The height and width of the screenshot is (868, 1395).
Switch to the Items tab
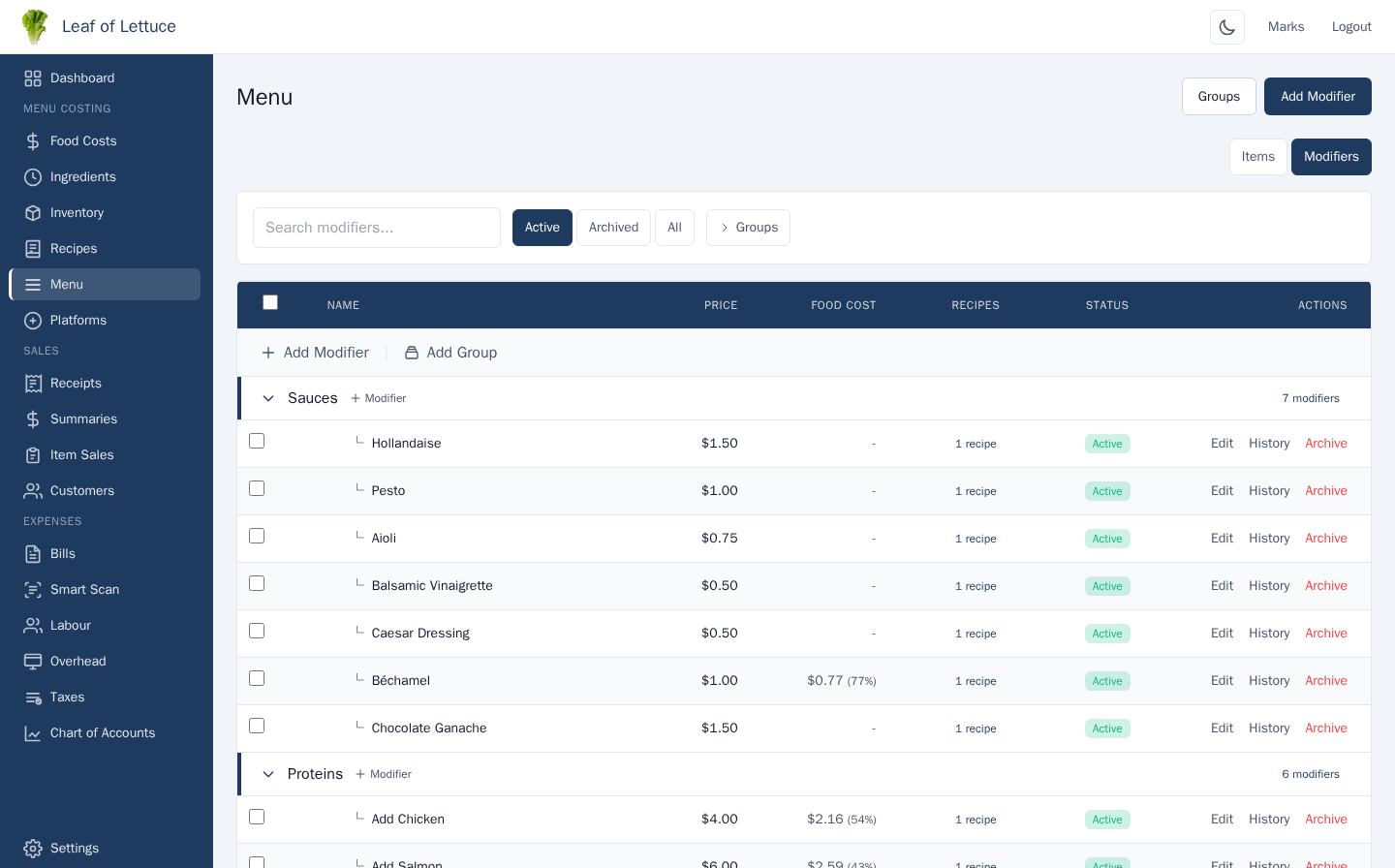(x=1257, y=157)
